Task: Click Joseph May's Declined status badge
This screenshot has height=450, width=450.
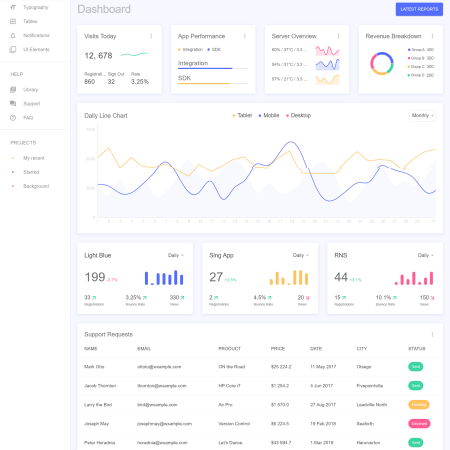Action: pos(419,424)
